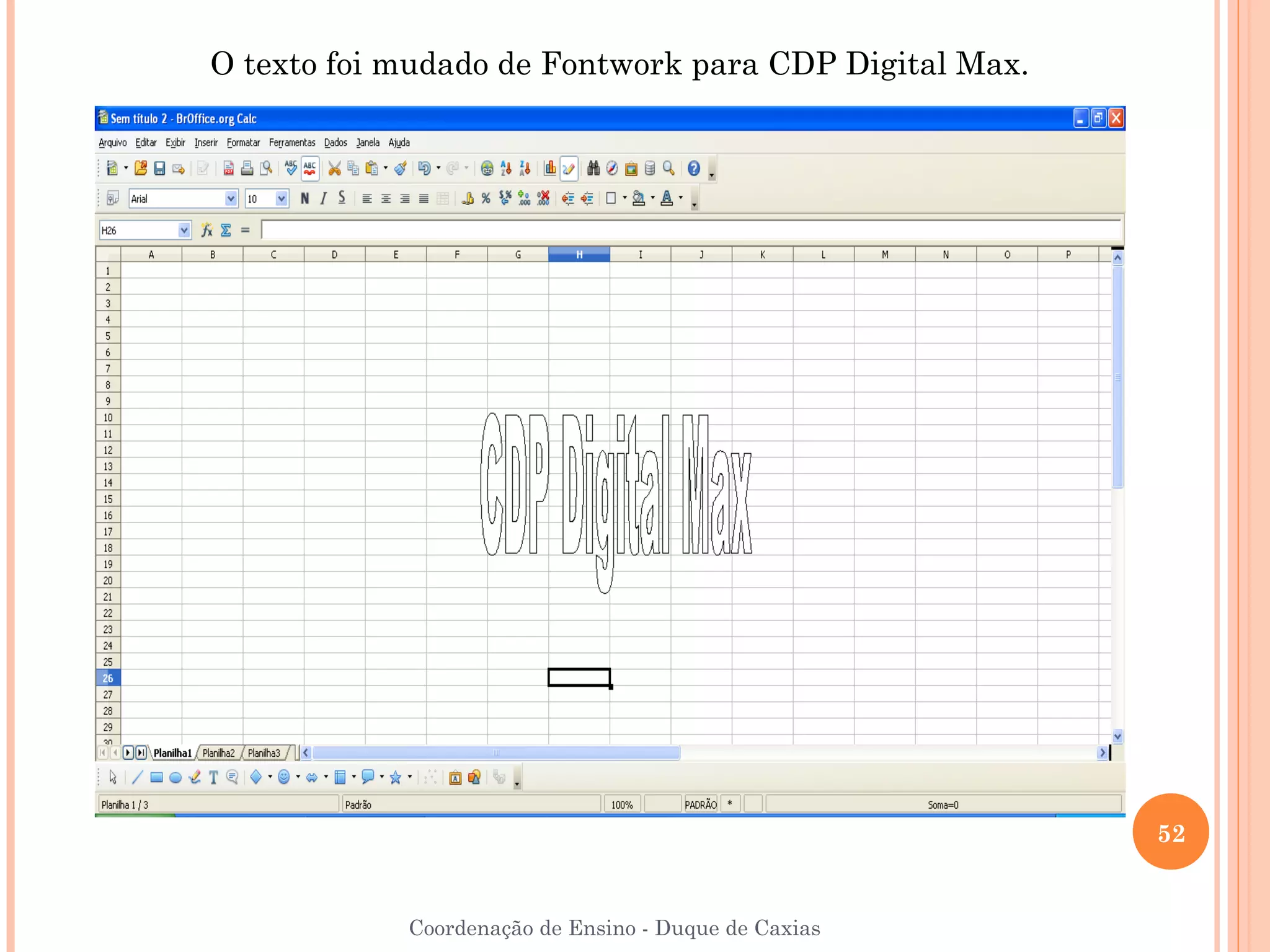Expand the Symbol Shapes smiley dropdown arrow
The width and height of the screenshot is (1270, 952).
[x=298, y=777]
